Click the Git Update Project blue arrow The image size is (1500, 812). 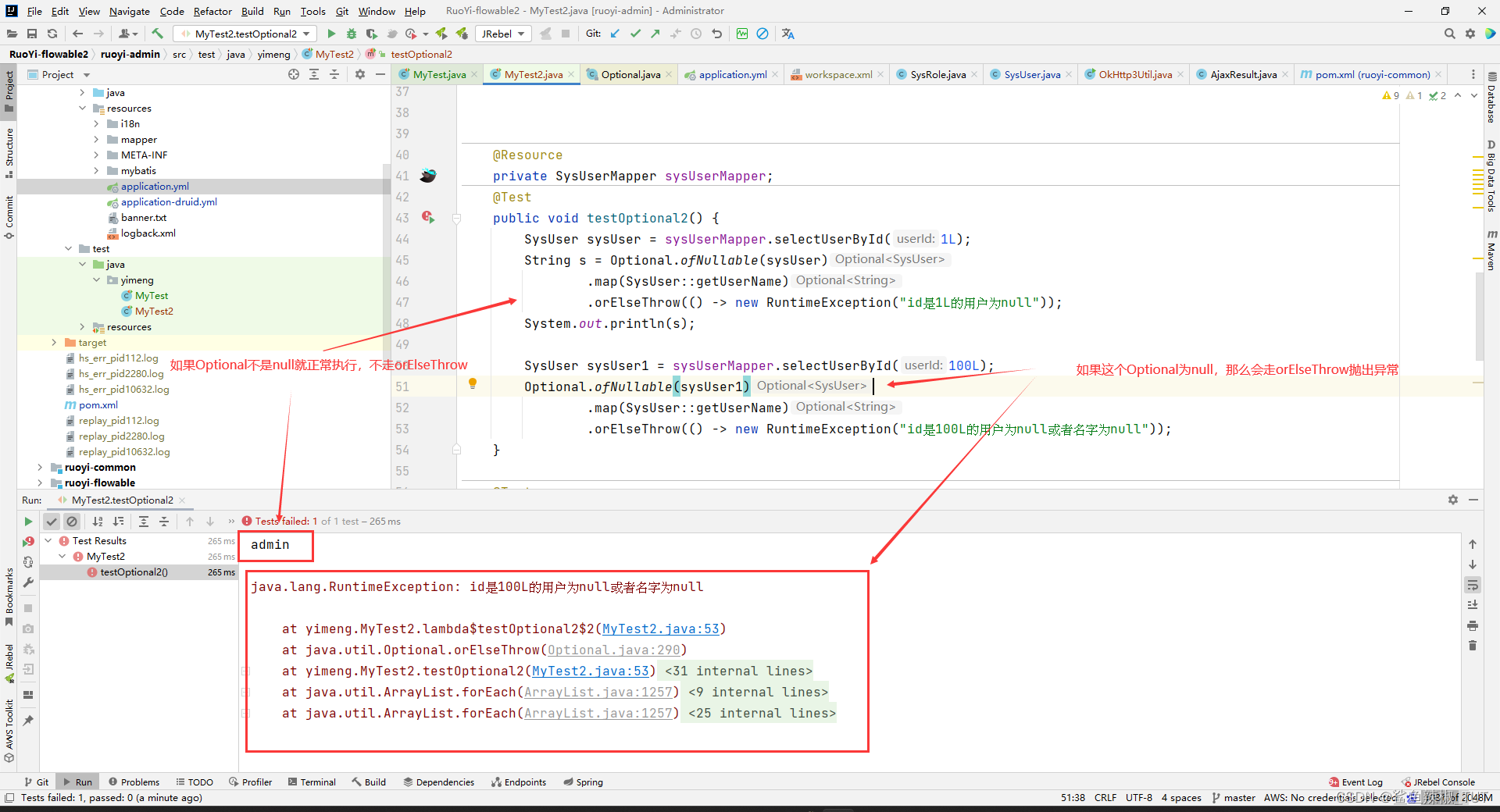(x=615, y=34)
